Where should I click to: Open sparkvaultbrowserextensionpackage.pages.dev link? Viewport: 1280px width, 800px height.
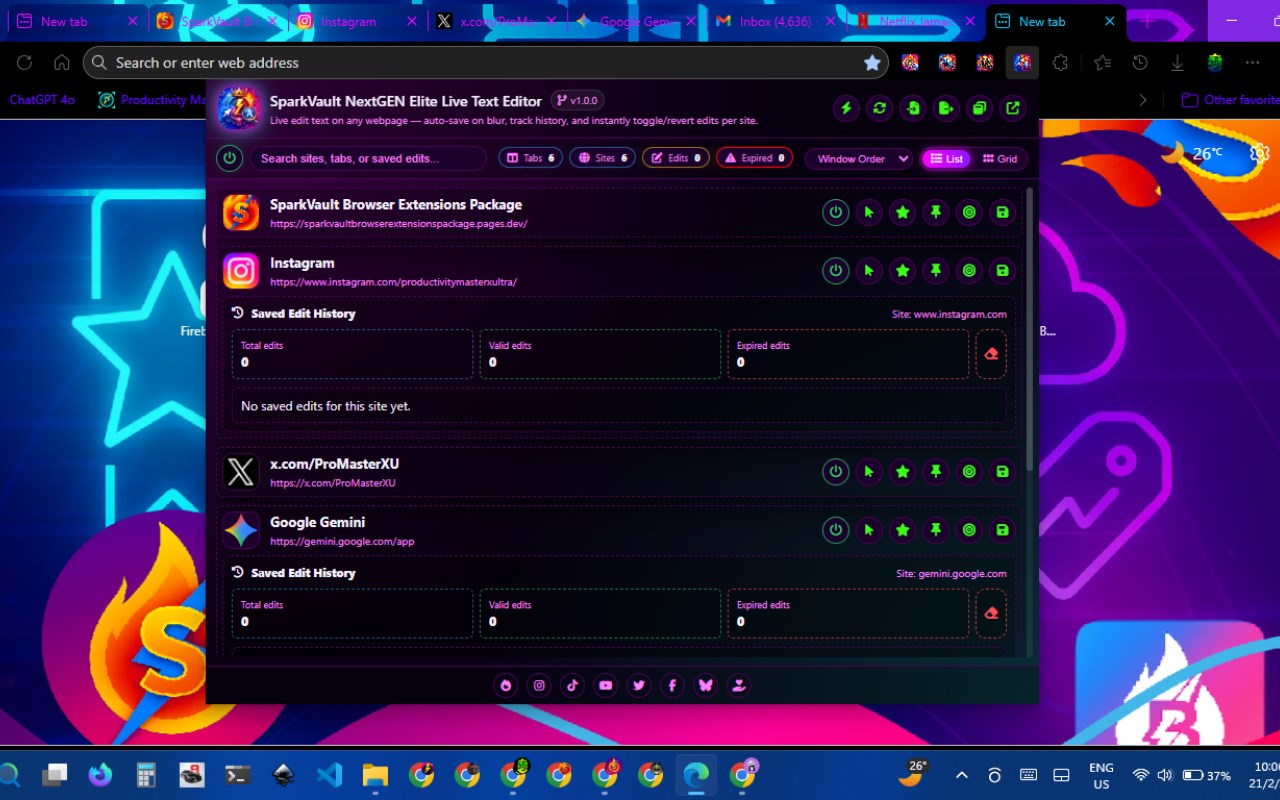(x=398, y=224)
